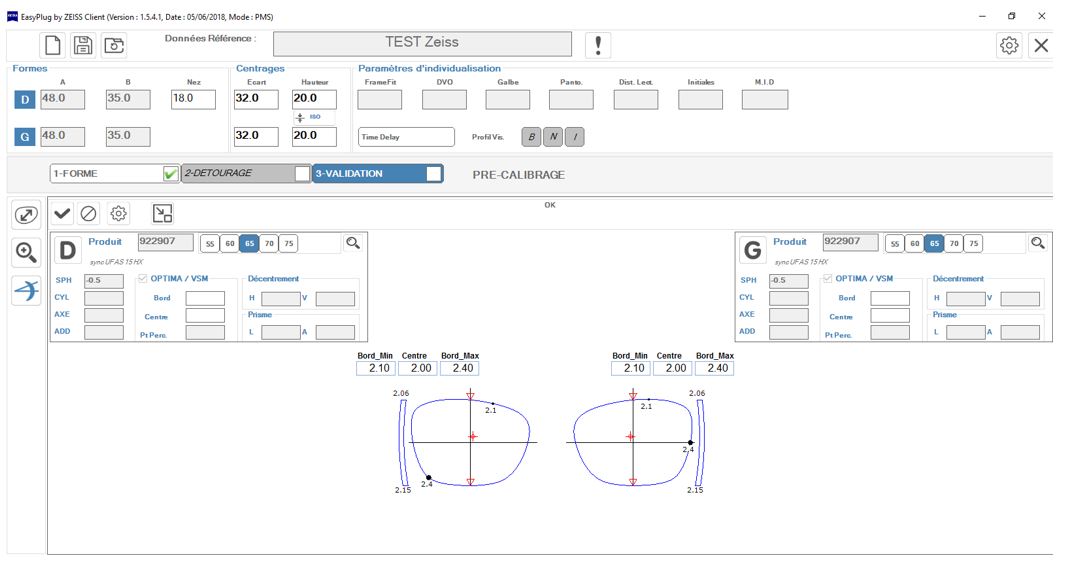The image size is (1066, 563).
Task: Click the blue lens profile icon in sidebar
Action: (26, 290)
